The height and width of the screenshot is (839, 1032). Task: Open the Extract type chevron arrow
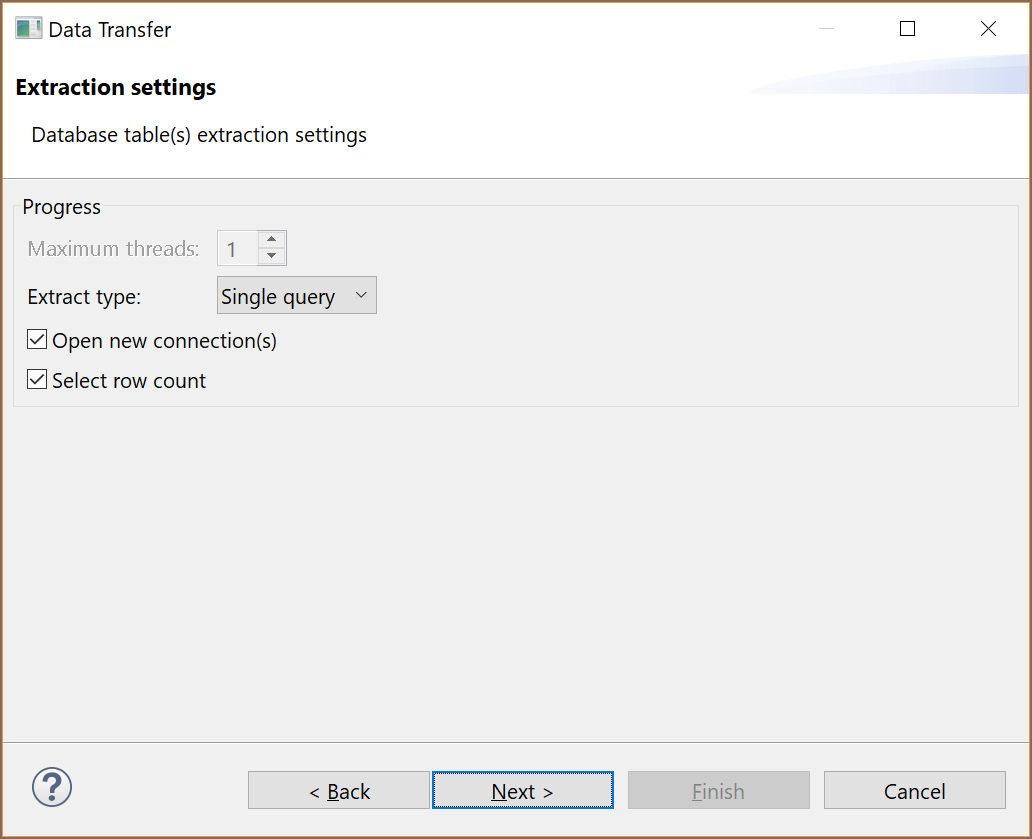361,296
